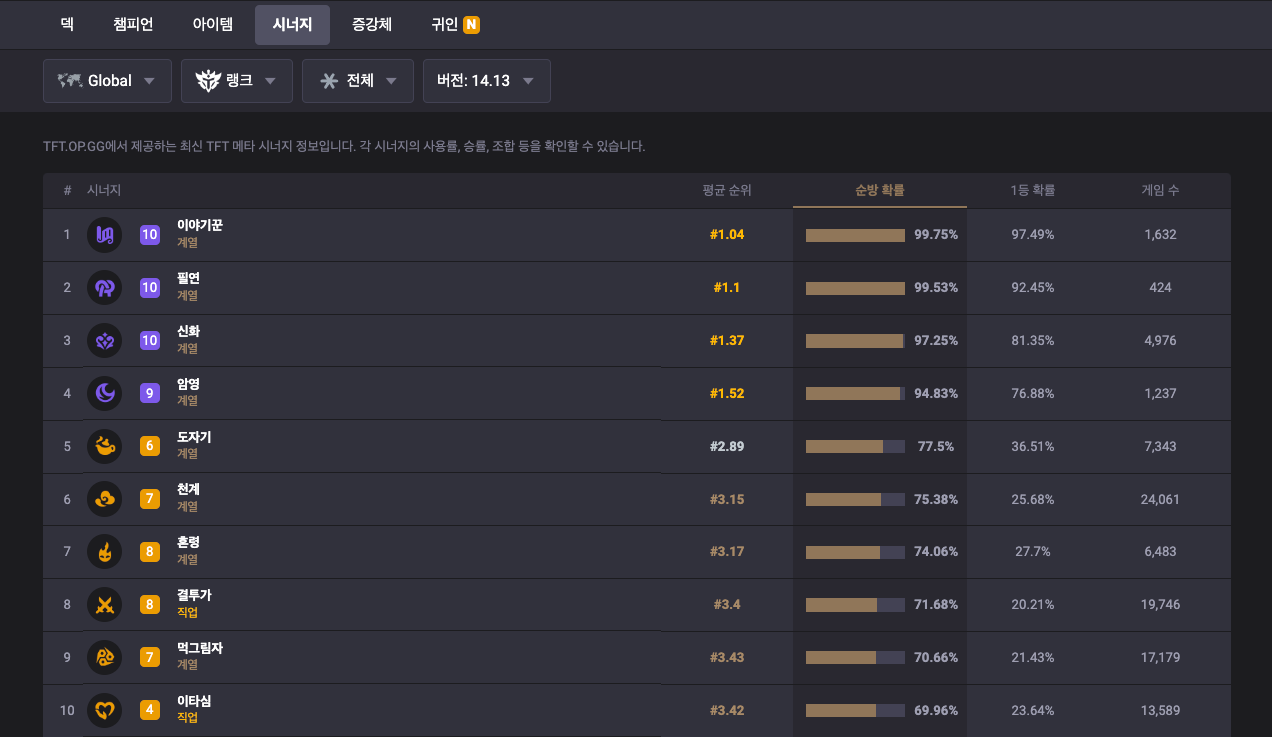Open the 랭크 game mode dropdown

click(236, 81)
